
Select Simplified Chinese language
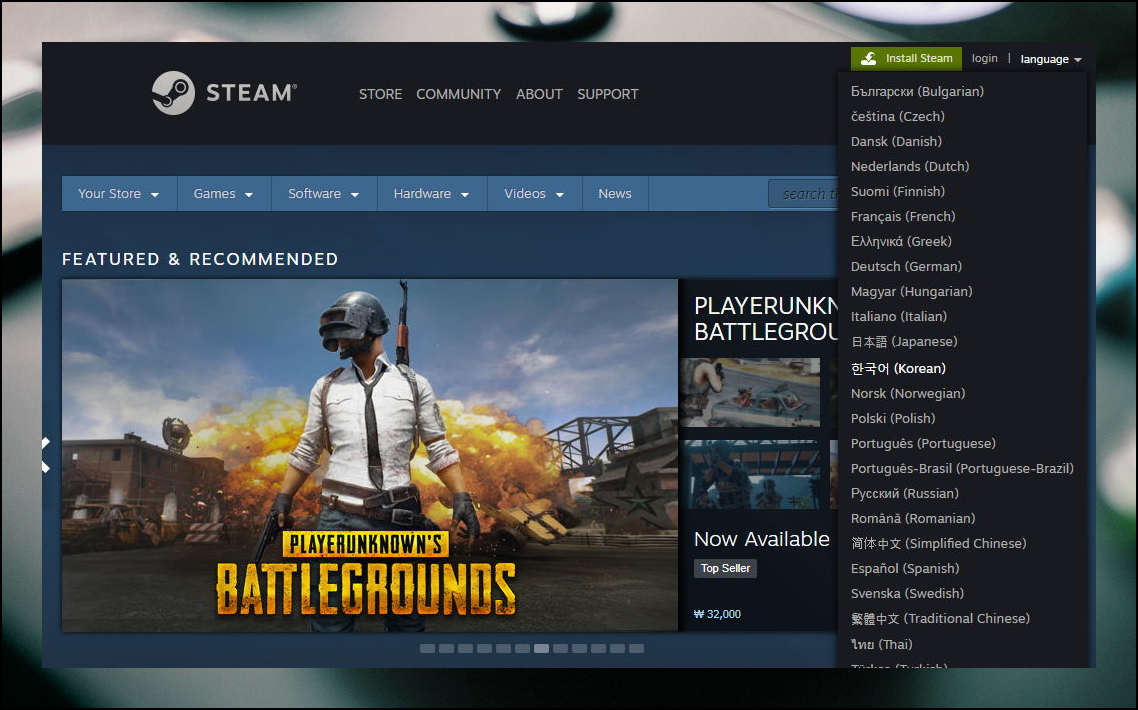[938, 544]
